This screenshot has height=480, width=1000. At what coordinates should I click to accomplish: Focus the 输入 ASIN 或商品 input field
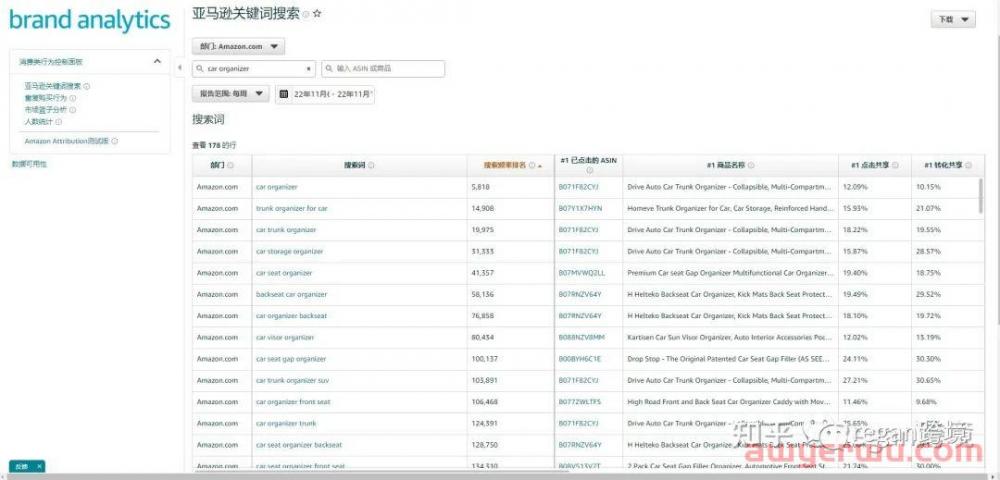[383, 68]
